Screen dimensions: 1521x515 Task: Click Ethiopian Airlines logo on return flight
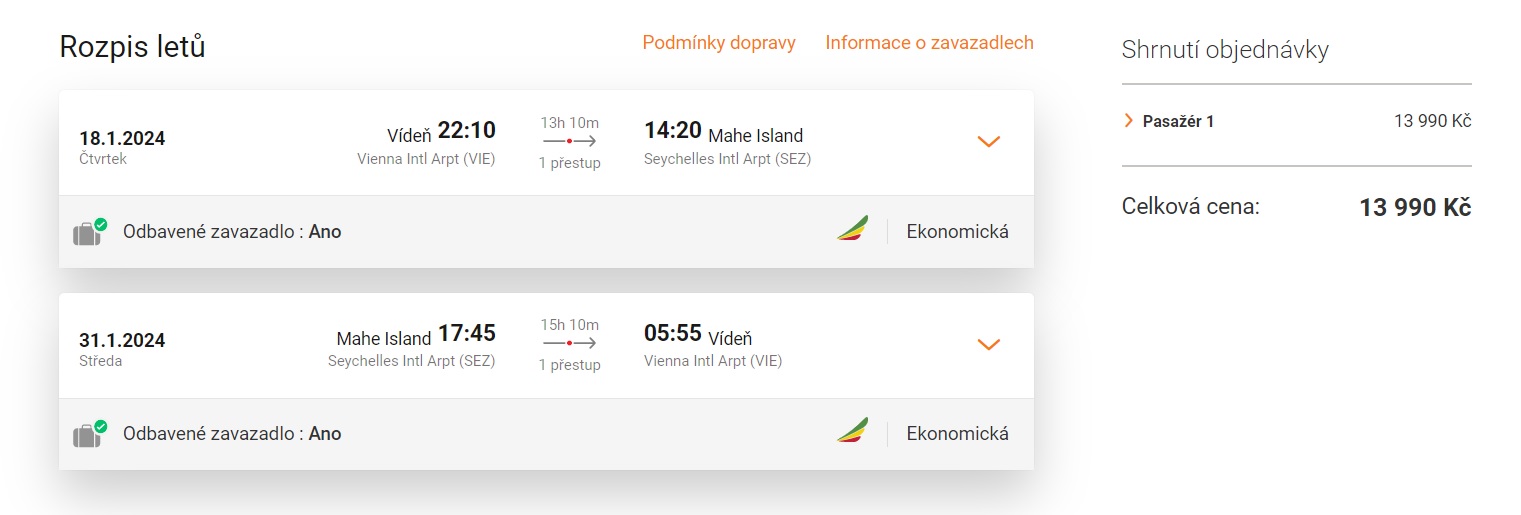point(852,432)
